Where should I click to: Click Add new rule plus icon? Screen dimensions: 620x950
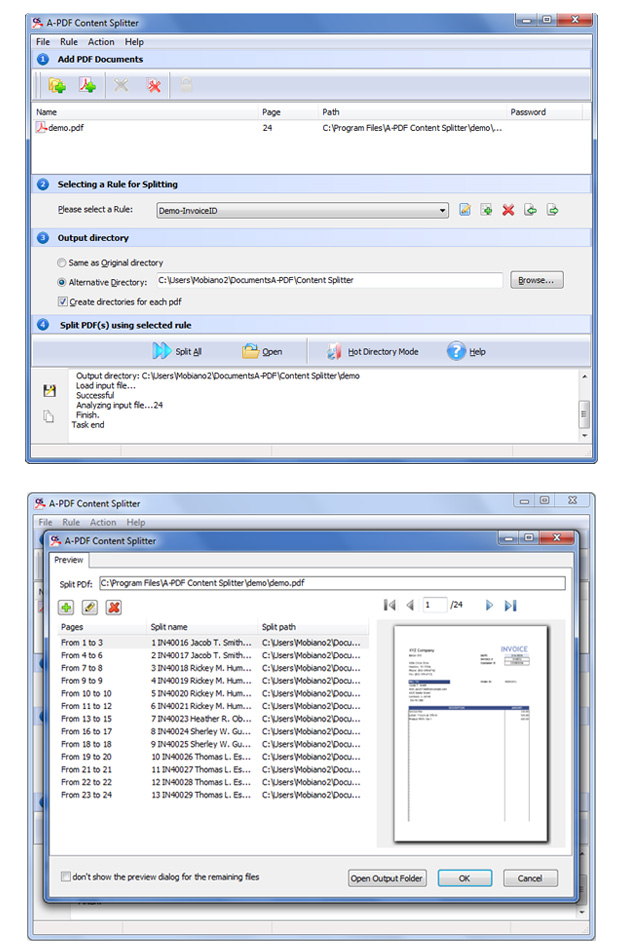point(486,210)
